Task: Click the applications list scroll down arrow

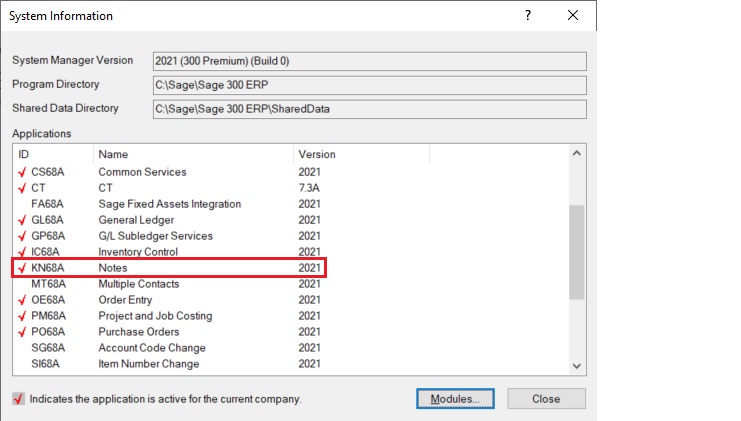Action: pos(577,366)
